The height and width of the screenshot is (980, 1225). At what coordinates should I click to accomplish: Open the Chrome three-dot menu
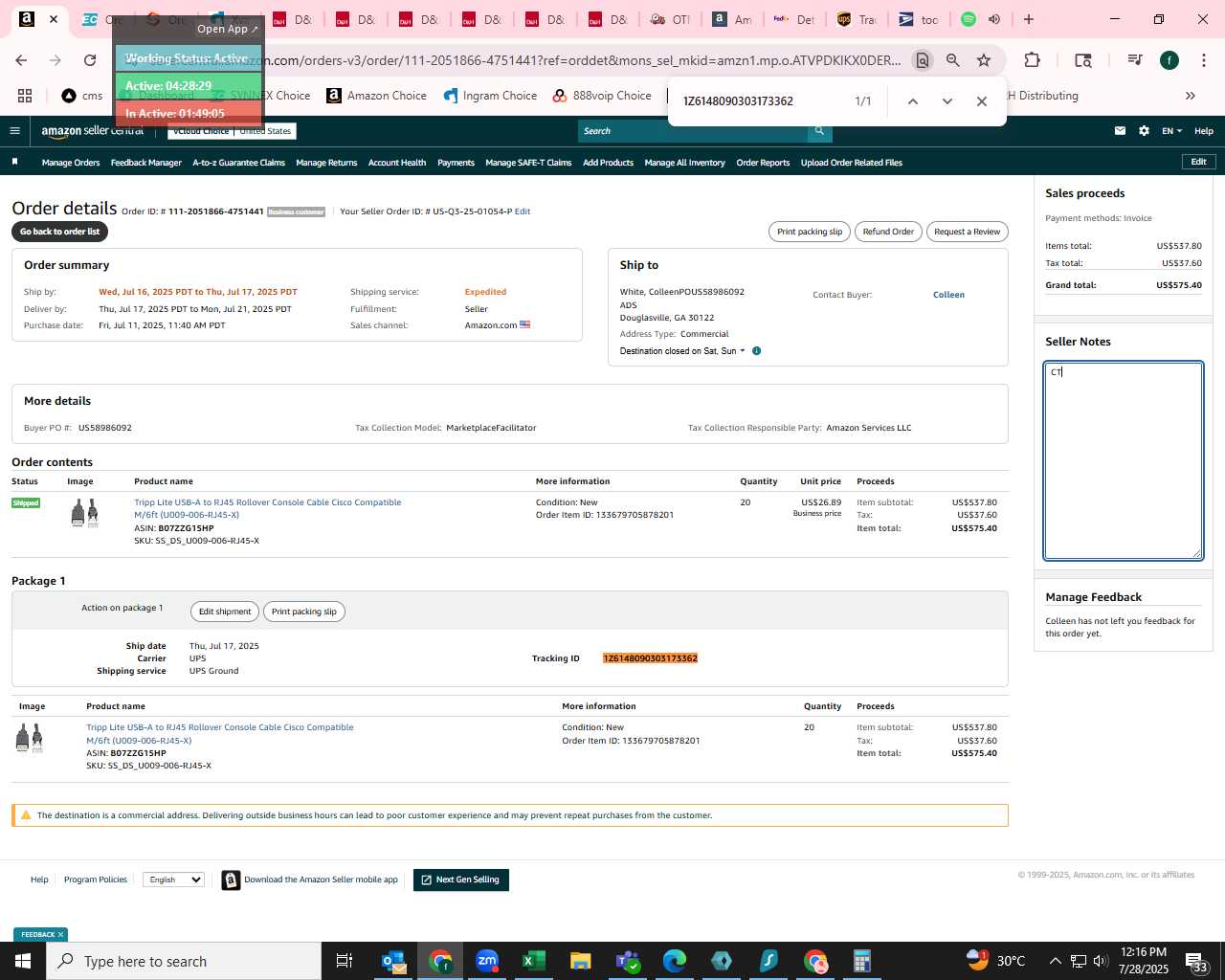pyautogui.click(x=1203, y=60)
